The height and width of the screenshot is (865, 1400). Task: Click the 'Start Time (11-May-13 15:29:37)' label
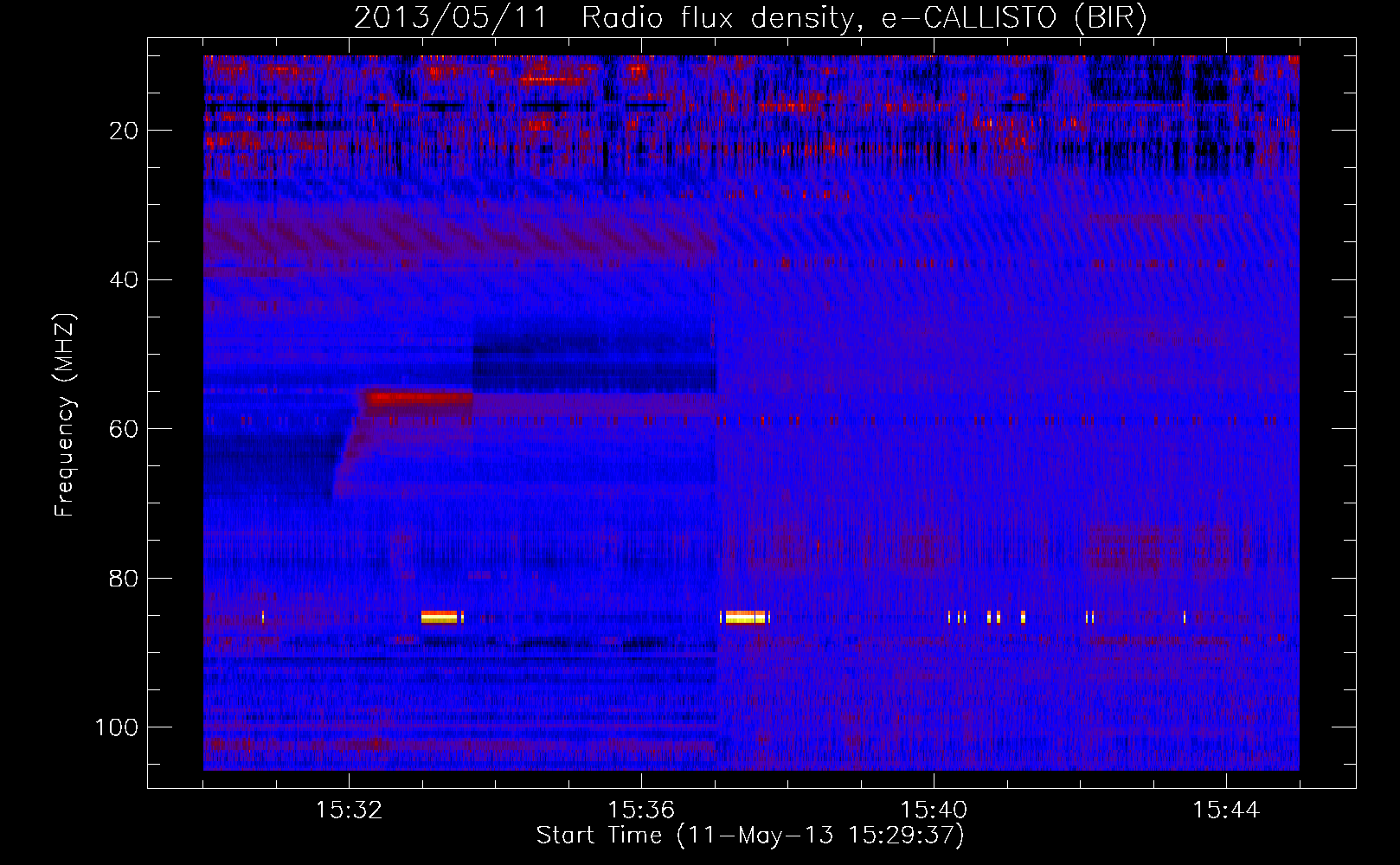coord(750,836)
